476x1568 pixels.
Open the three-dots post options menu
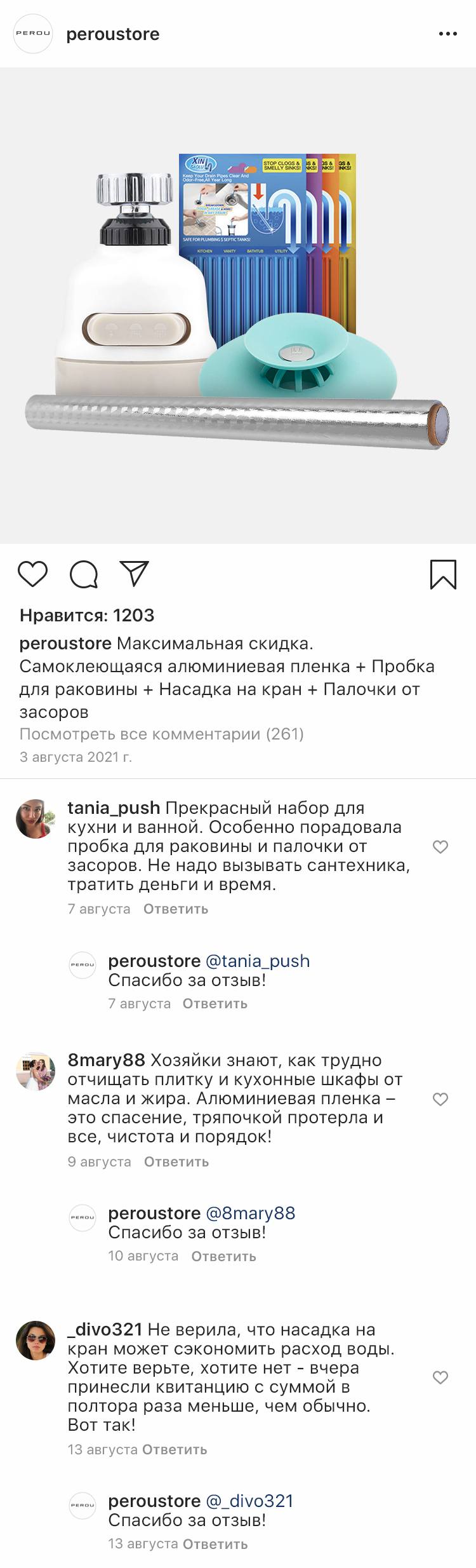447,34
